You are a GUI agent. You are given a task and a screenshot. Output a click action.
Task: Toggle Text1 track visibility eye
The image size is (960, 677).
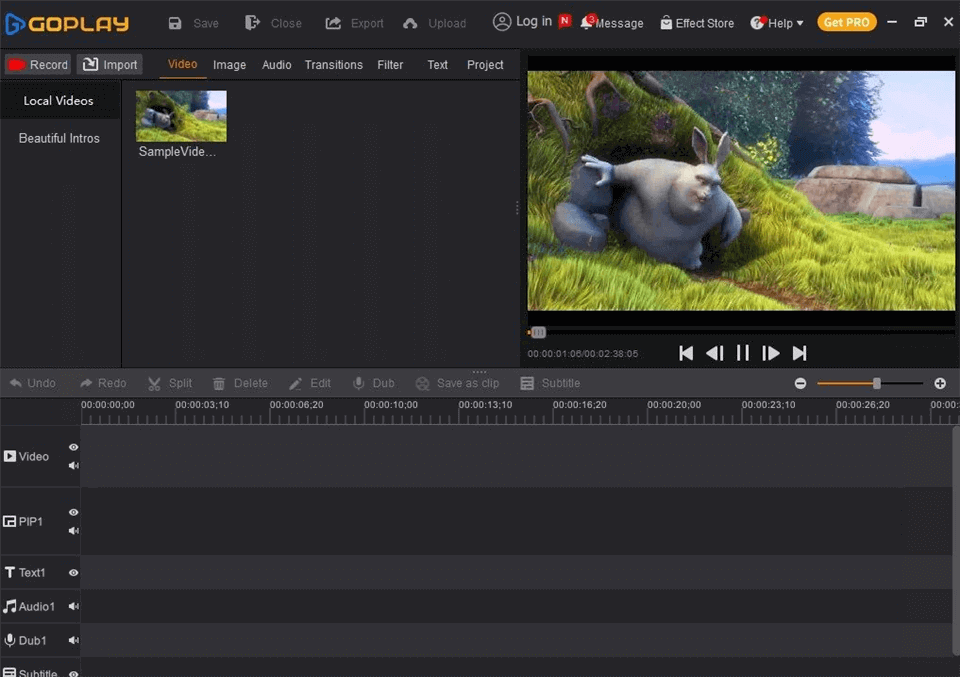click(73, 573)
